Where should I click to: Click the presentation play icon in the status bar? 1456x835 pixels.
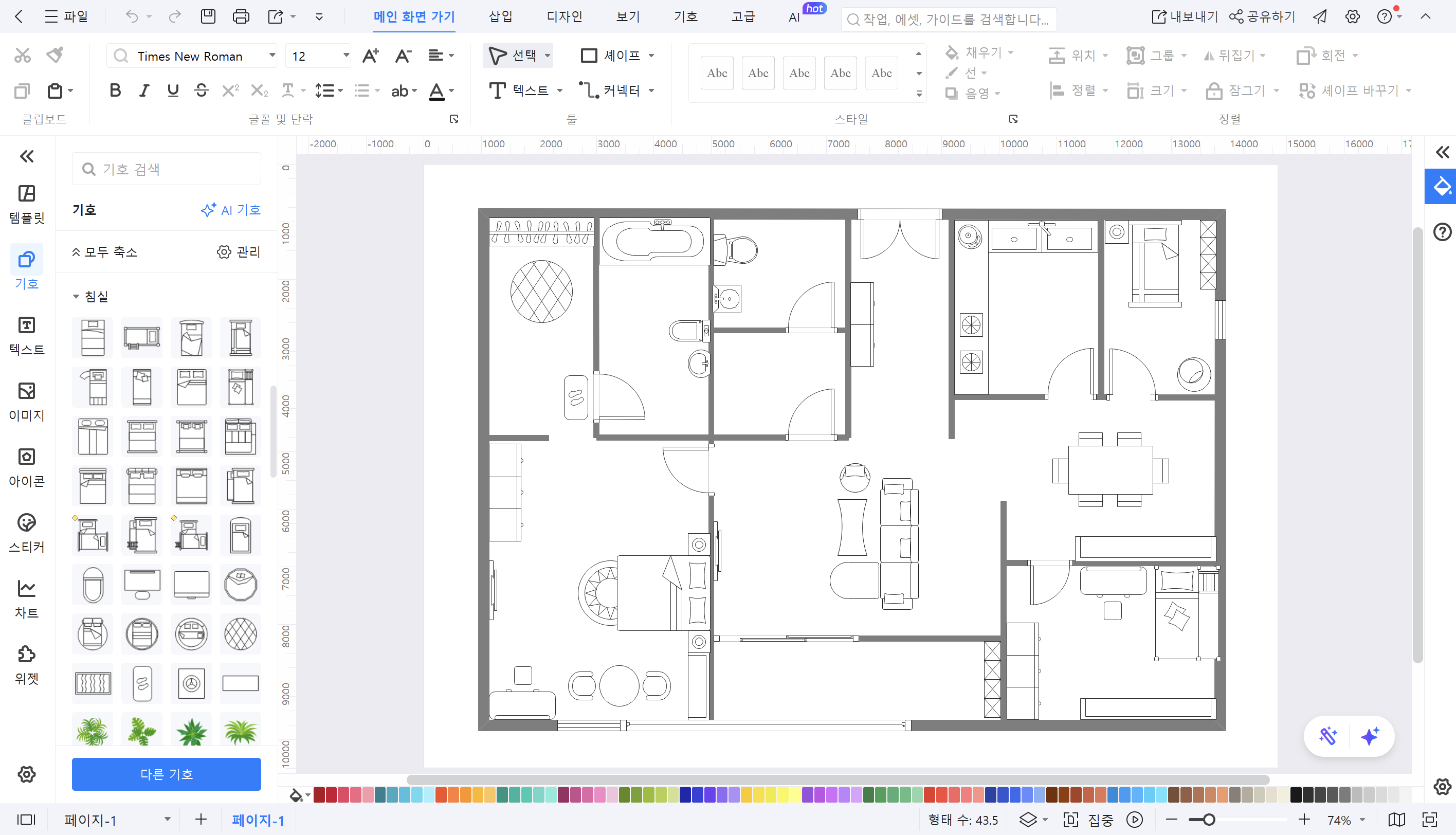click(1134, 820)
